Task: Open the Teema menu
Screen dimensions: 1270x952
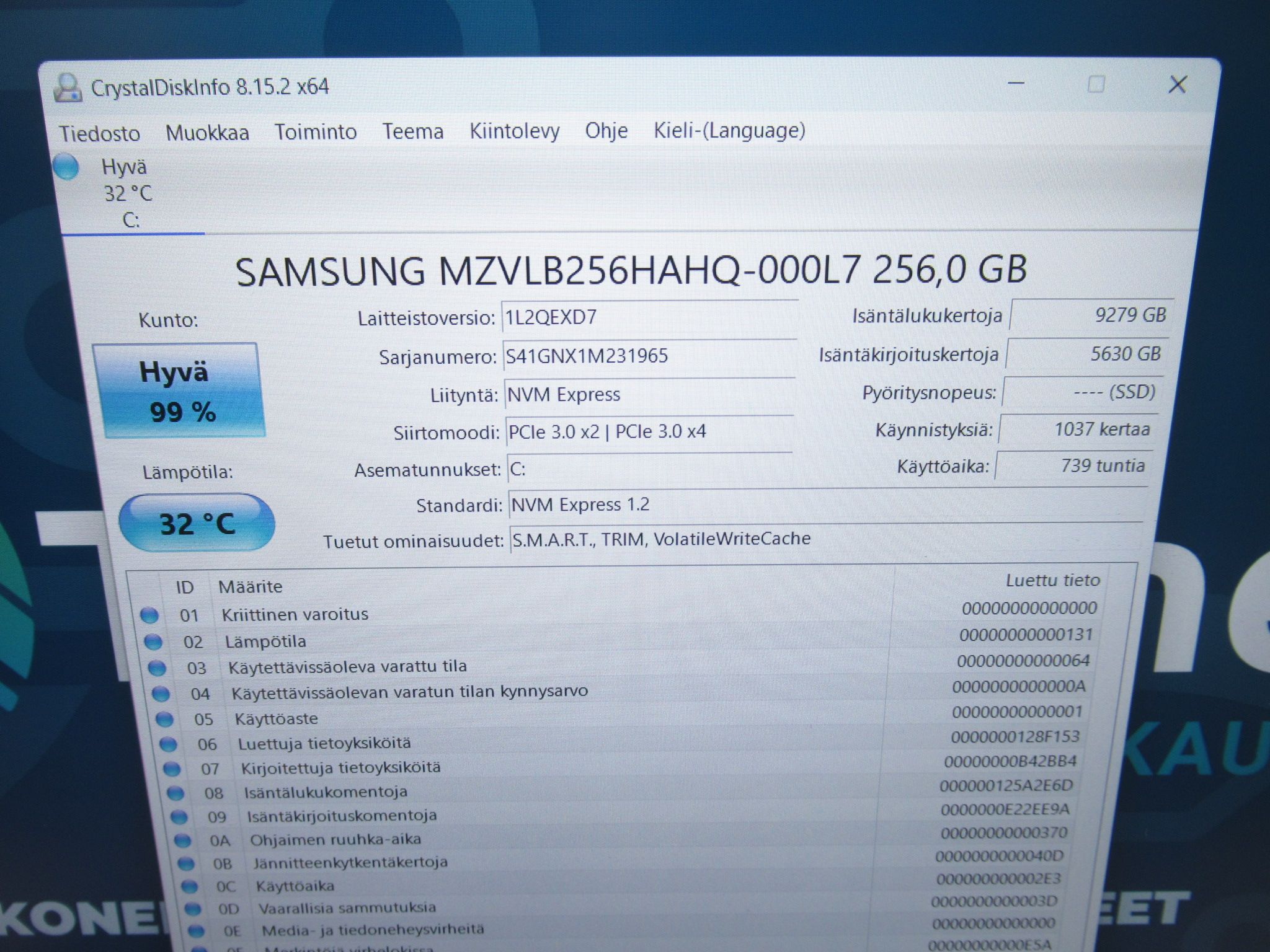Action: pos(413,131)
